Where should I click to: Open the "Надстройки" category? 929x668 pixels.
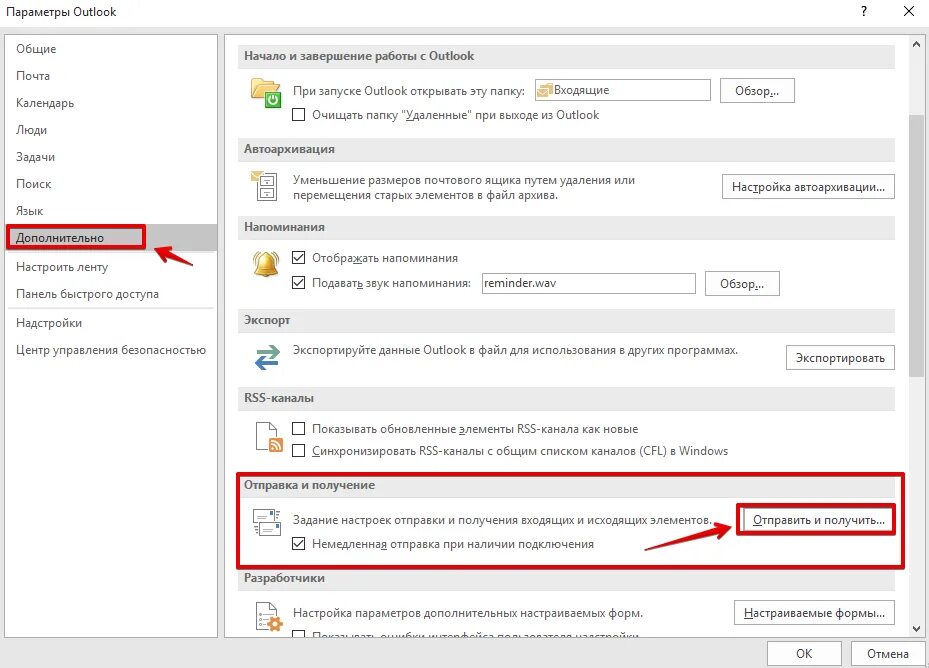(111, 323)
